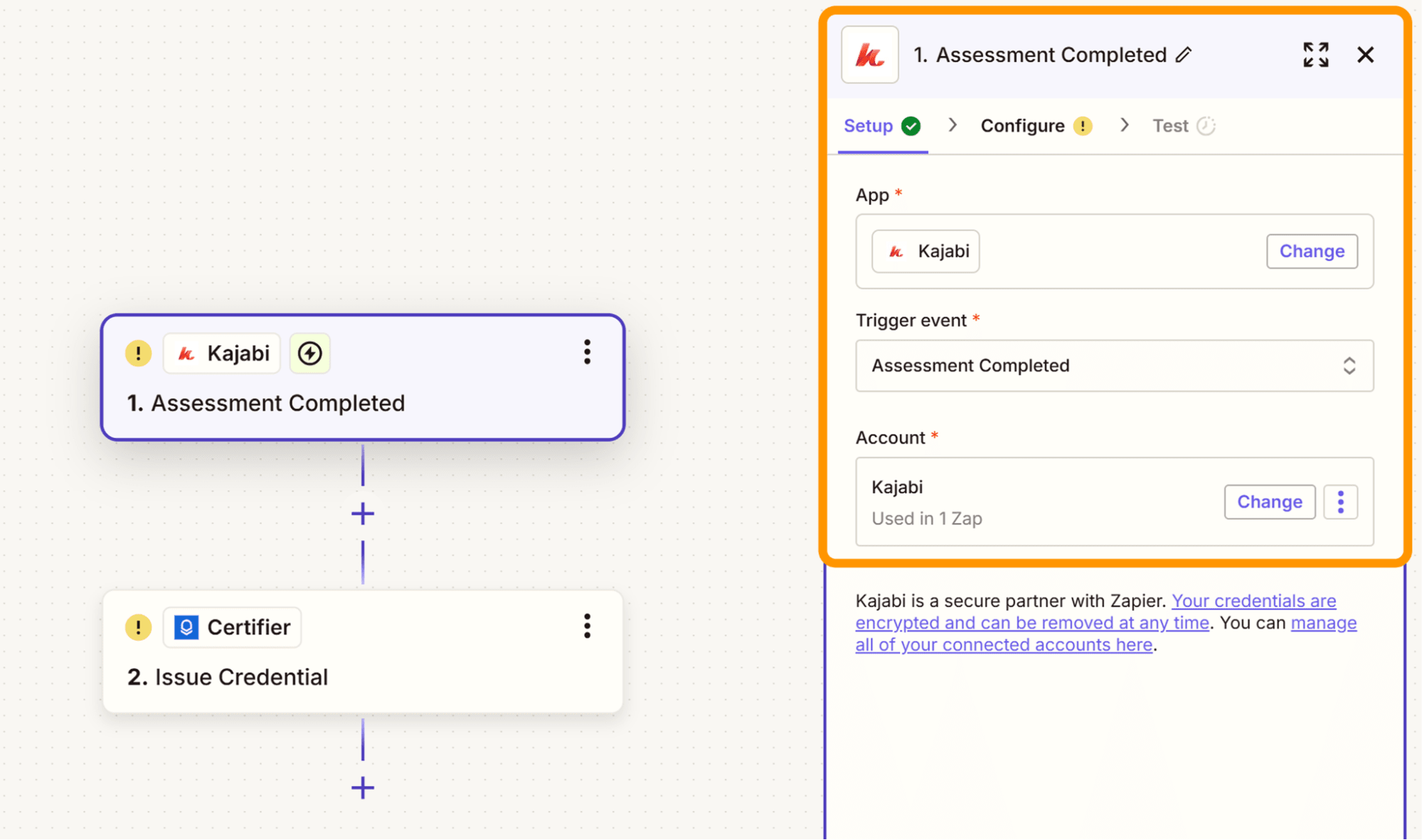Click the chevron between Setup and Configure
This screenshot has width=1422, height=840.
coord(953,125)
